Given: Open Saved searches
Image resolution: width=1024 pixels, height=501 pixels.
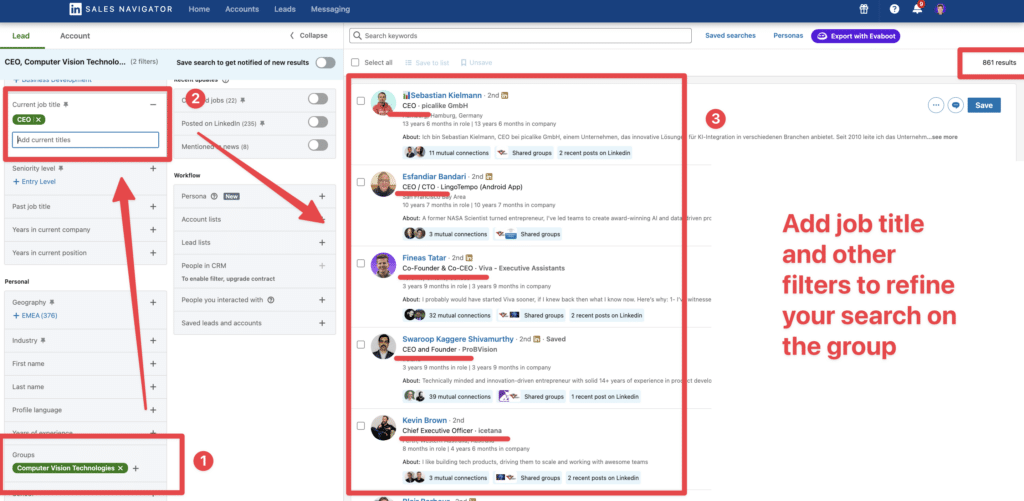Looking at the screenshot, I should click(730, 36).
